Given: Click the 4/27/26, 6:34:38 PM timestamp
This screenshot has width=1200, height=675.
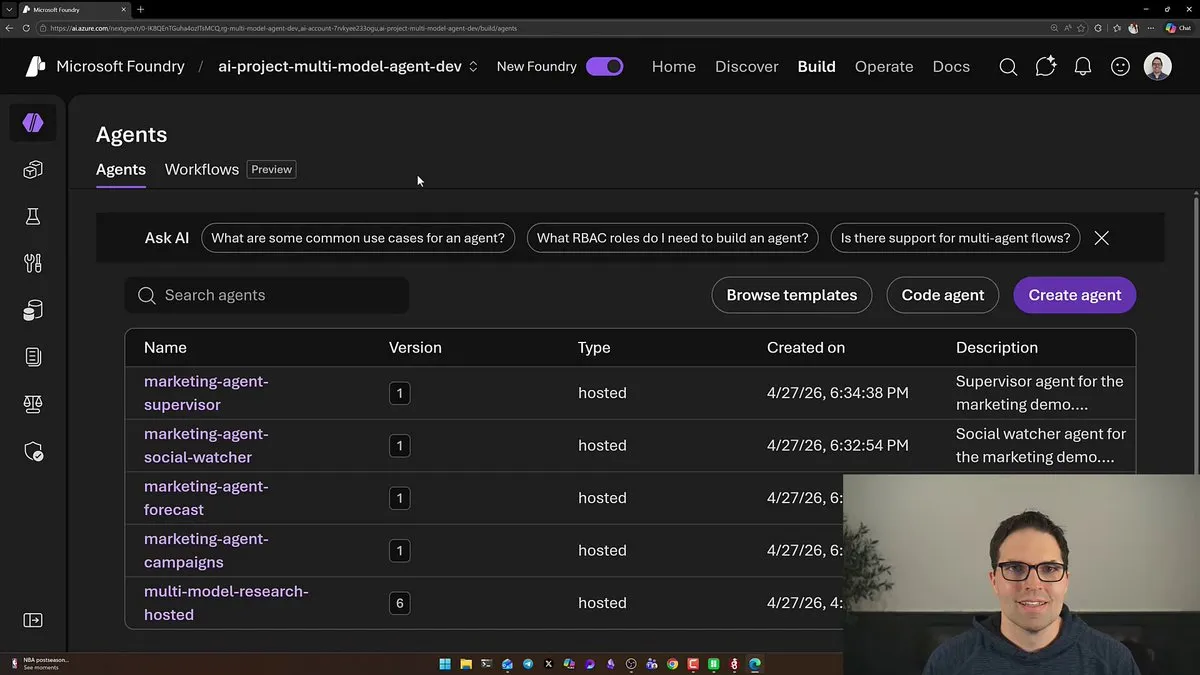Looking at the screenshot, I should coord(838,393).
